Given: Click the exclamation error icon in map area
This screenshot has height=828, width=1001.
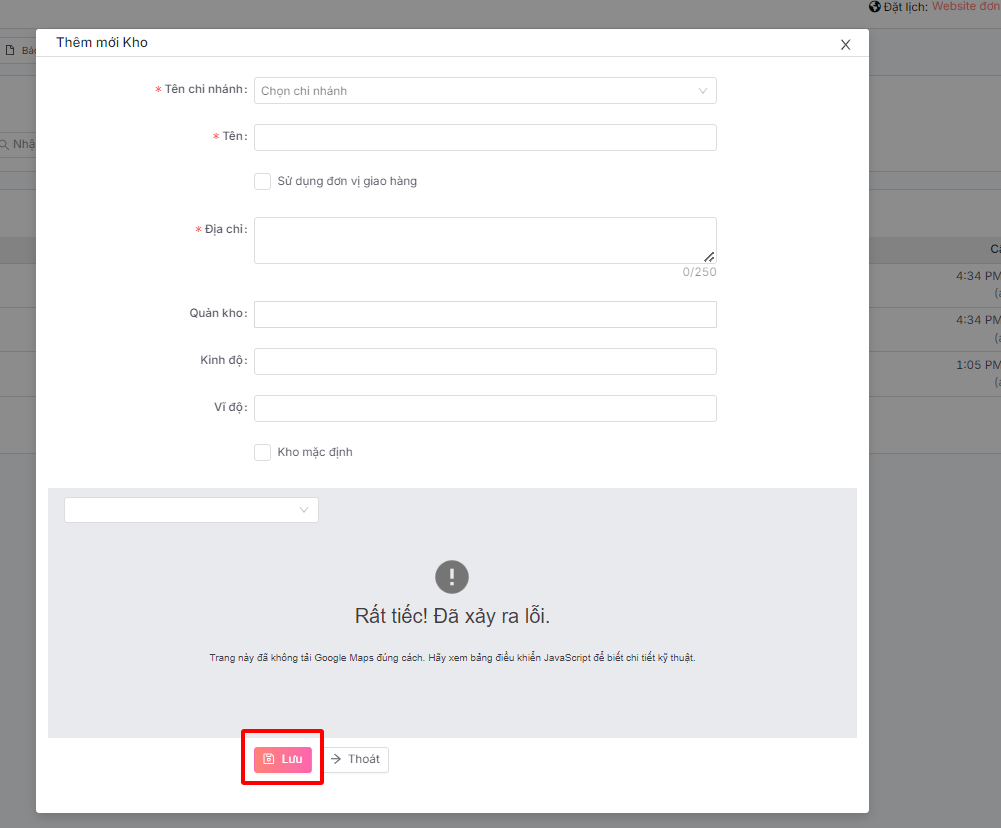Looking at the screenshot, I should [x=452, y=577].
